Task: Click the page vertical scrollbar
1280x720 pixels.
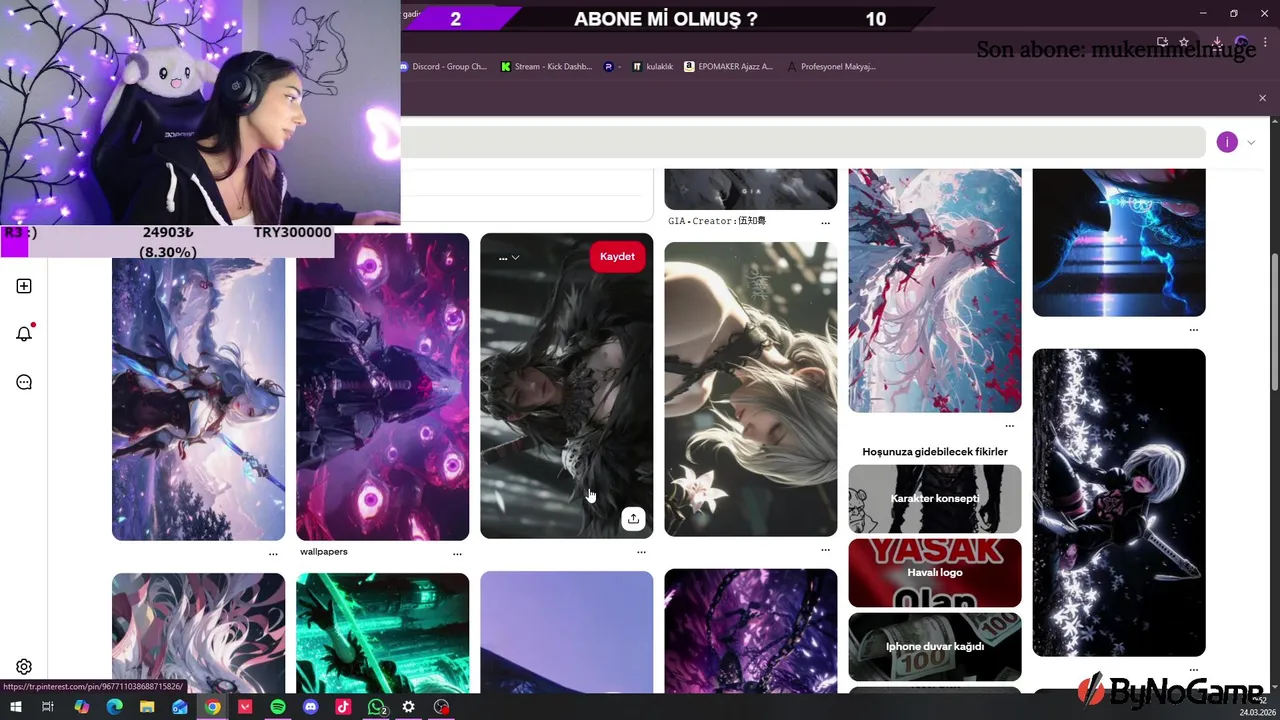Action: pyautogui.click(x=1274, y=321)
